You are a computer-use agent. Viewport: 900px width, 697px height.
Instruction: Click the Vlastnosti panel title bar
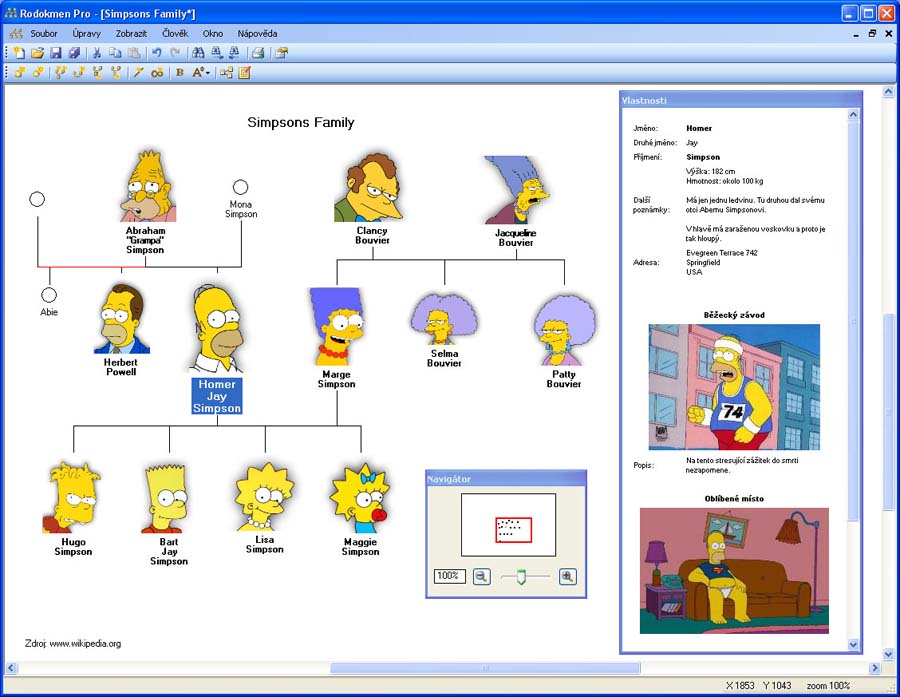tap(741, 100)
